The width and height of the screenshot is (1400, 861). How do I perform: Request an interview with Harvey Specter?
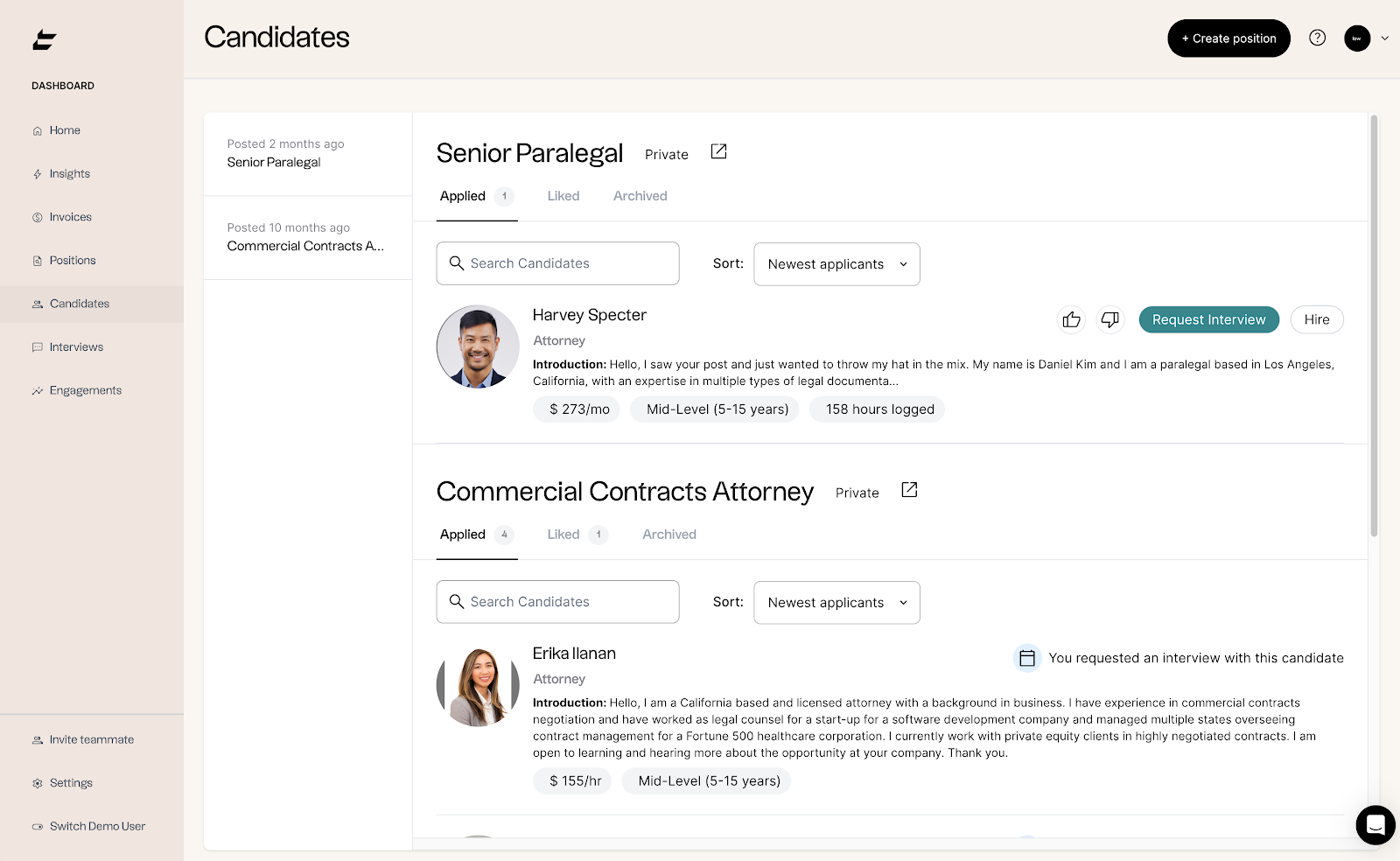1208,319
